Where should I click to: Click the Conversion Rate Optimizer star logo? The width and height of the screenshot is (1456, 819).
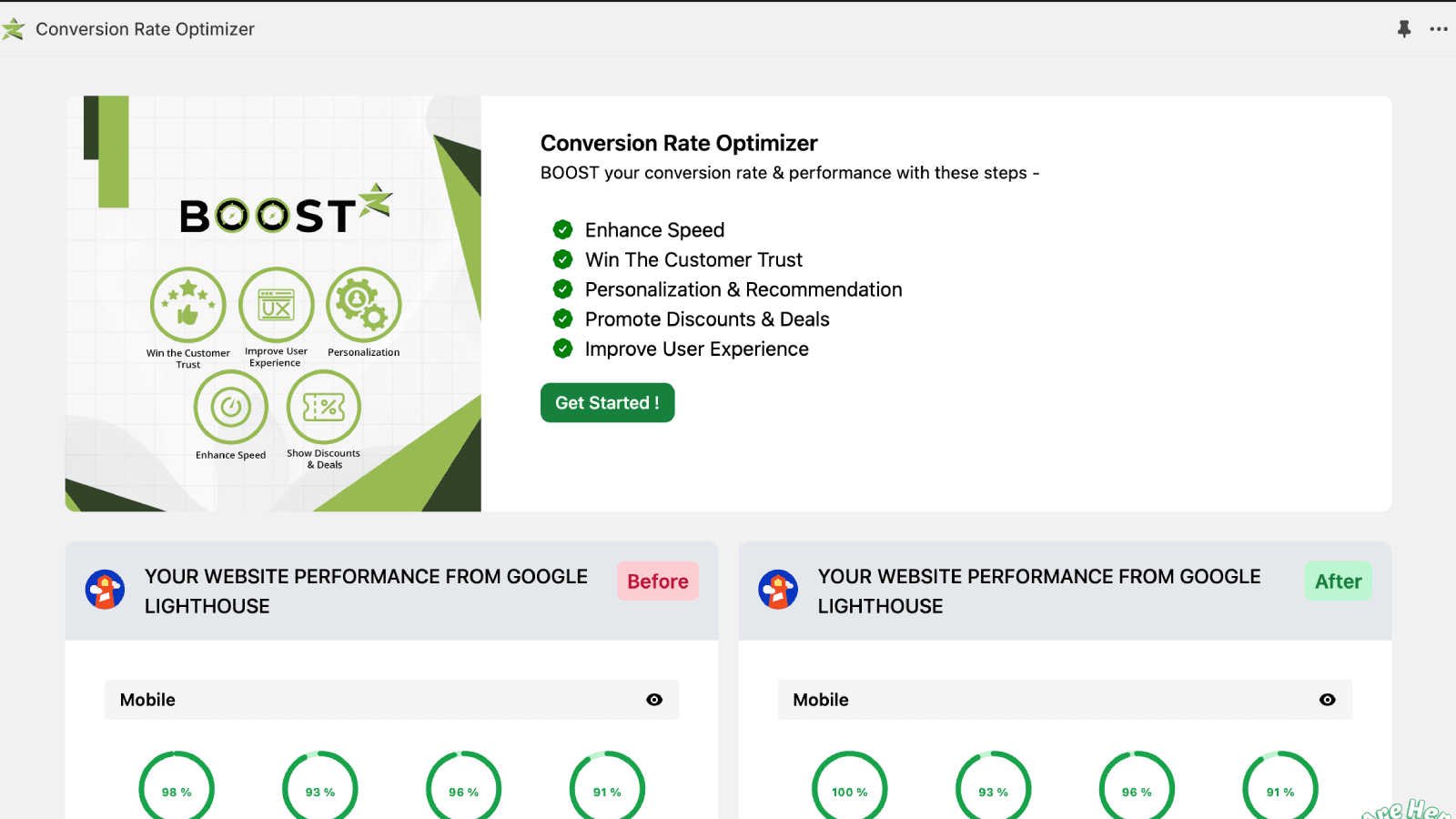[x=14, y=28]
